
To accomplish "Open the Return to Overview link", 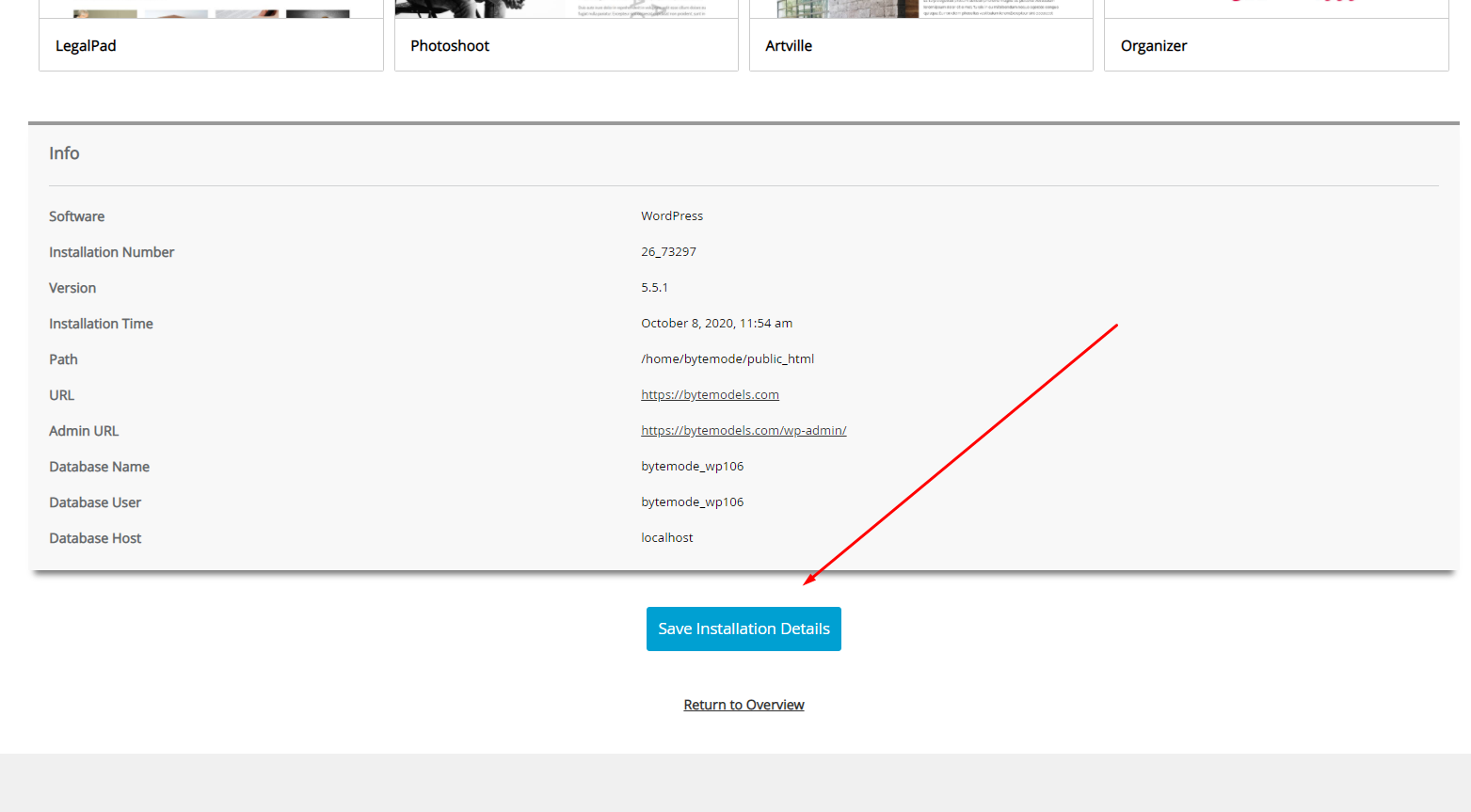I will [x=743, y=705].
